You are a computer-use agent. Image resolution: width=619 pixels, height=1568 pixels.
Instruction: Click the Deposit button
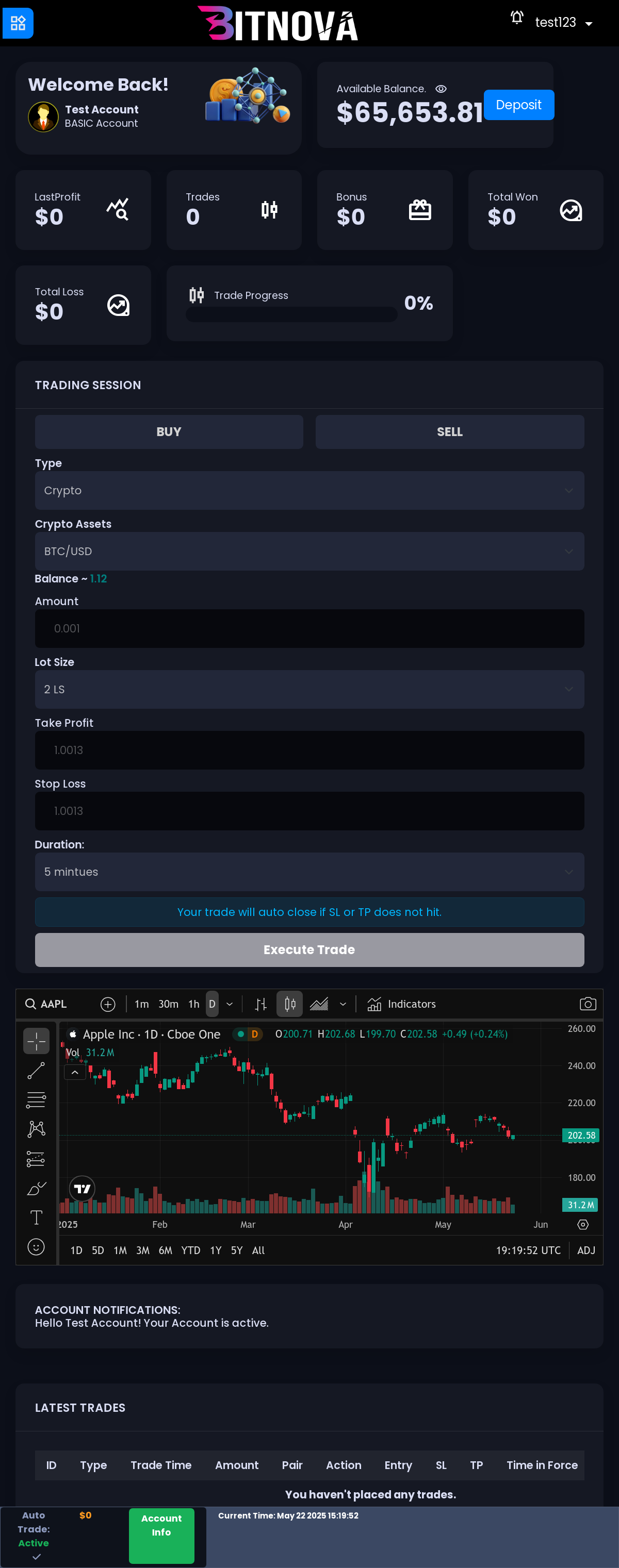tap(518, 105)
